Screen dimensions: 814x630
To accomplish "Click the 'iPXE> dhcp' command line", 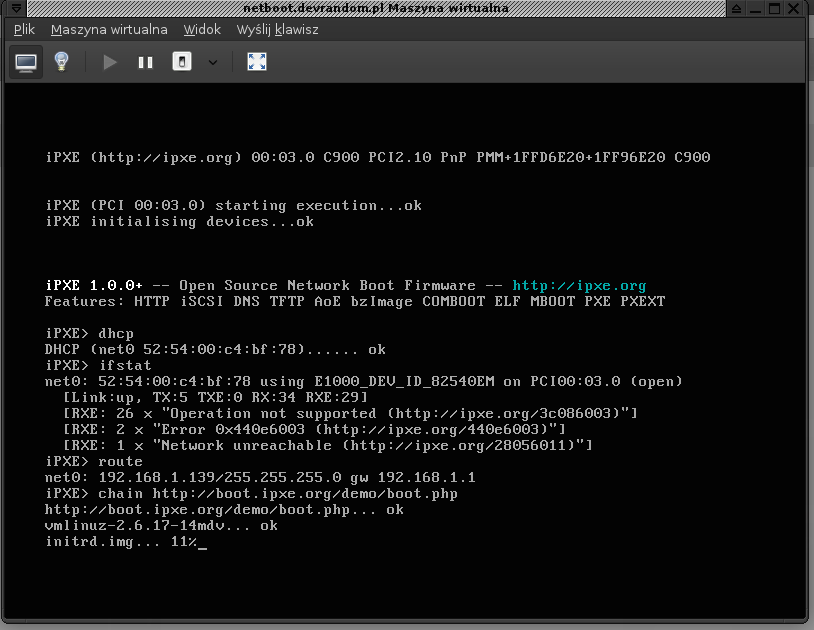I will click(89, 333).
